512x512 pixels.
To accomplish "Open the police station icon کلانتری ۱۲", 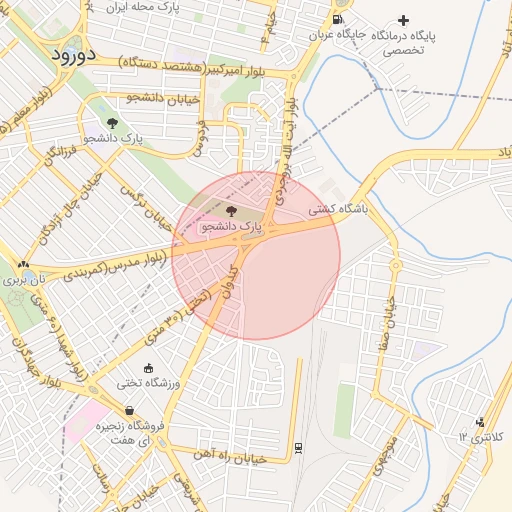I will pos(480,422).
